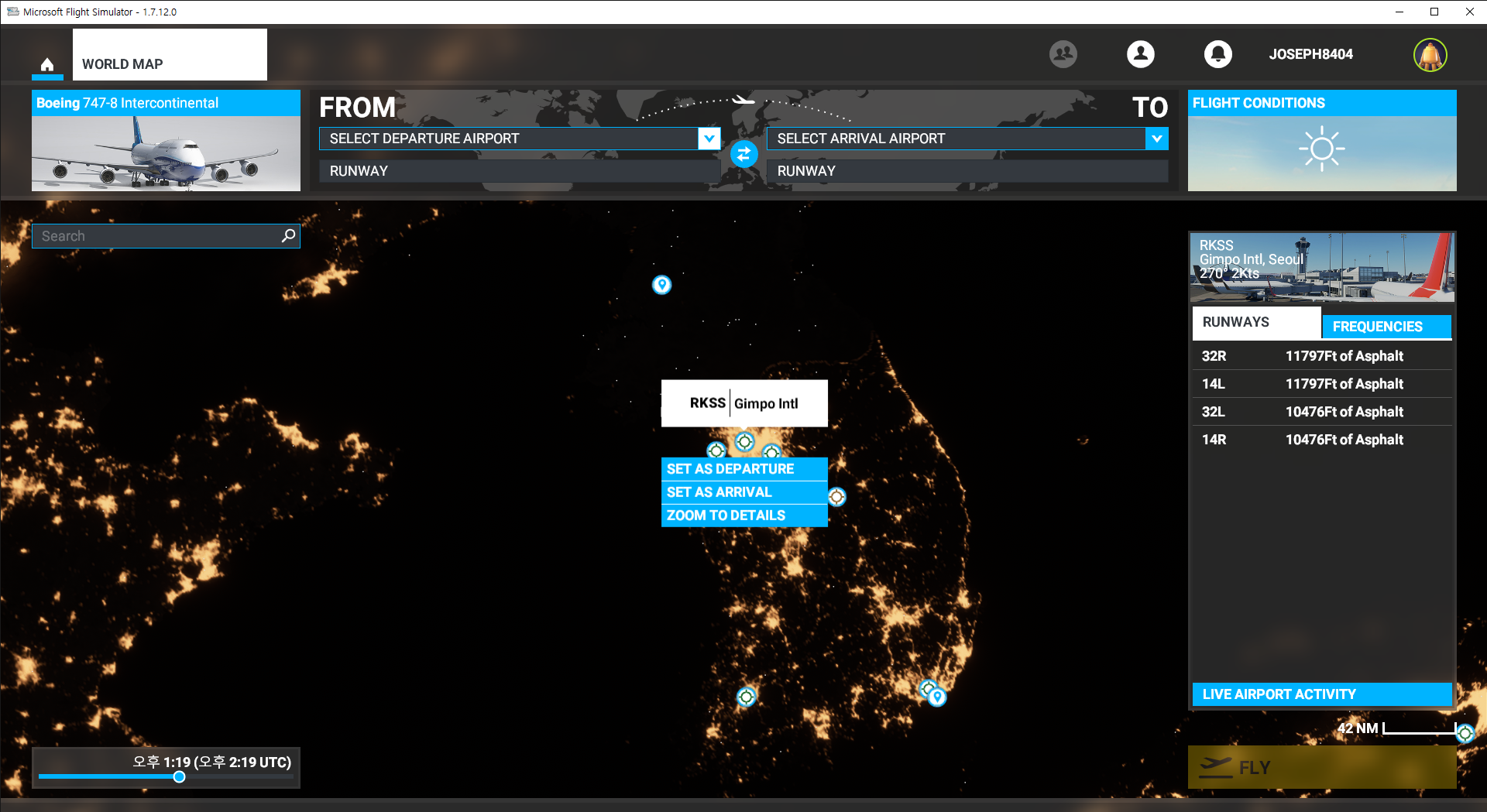Click the Flight Simulator title bar icon

click(x=12, y=12)
